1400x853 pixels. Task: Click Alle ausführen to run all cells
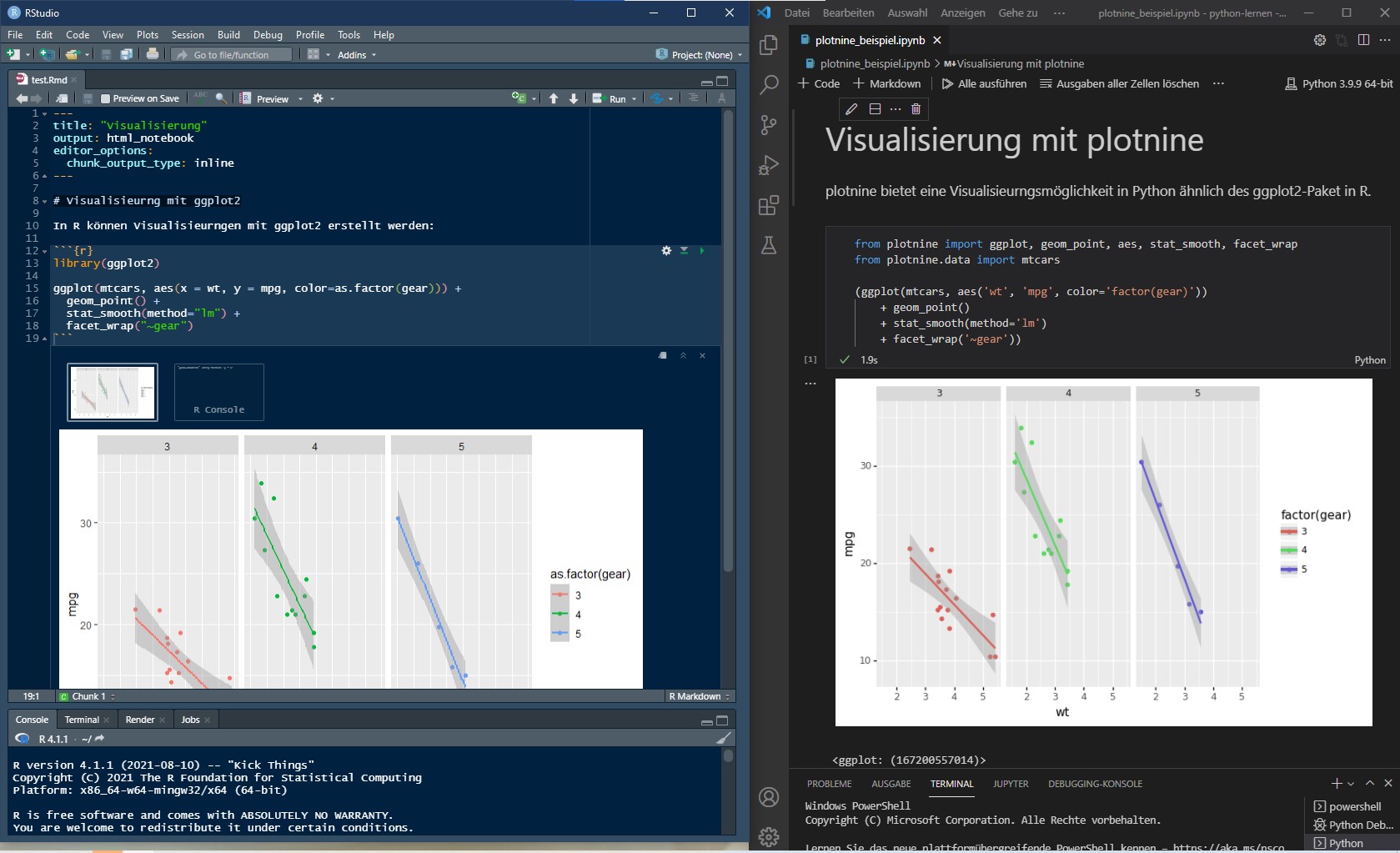984,83
